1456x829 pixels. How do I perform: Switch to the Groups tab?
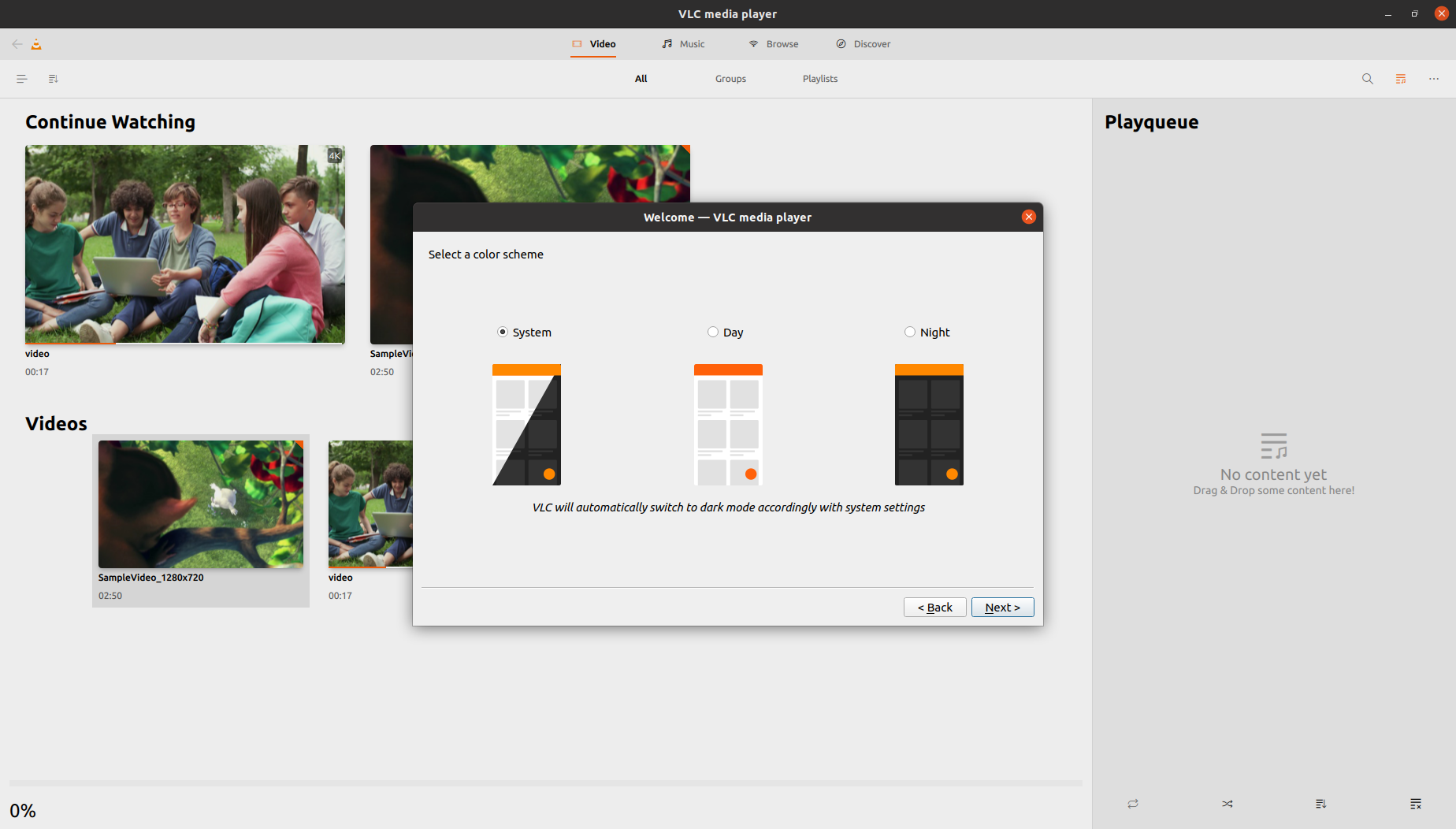tap(730, 79)
